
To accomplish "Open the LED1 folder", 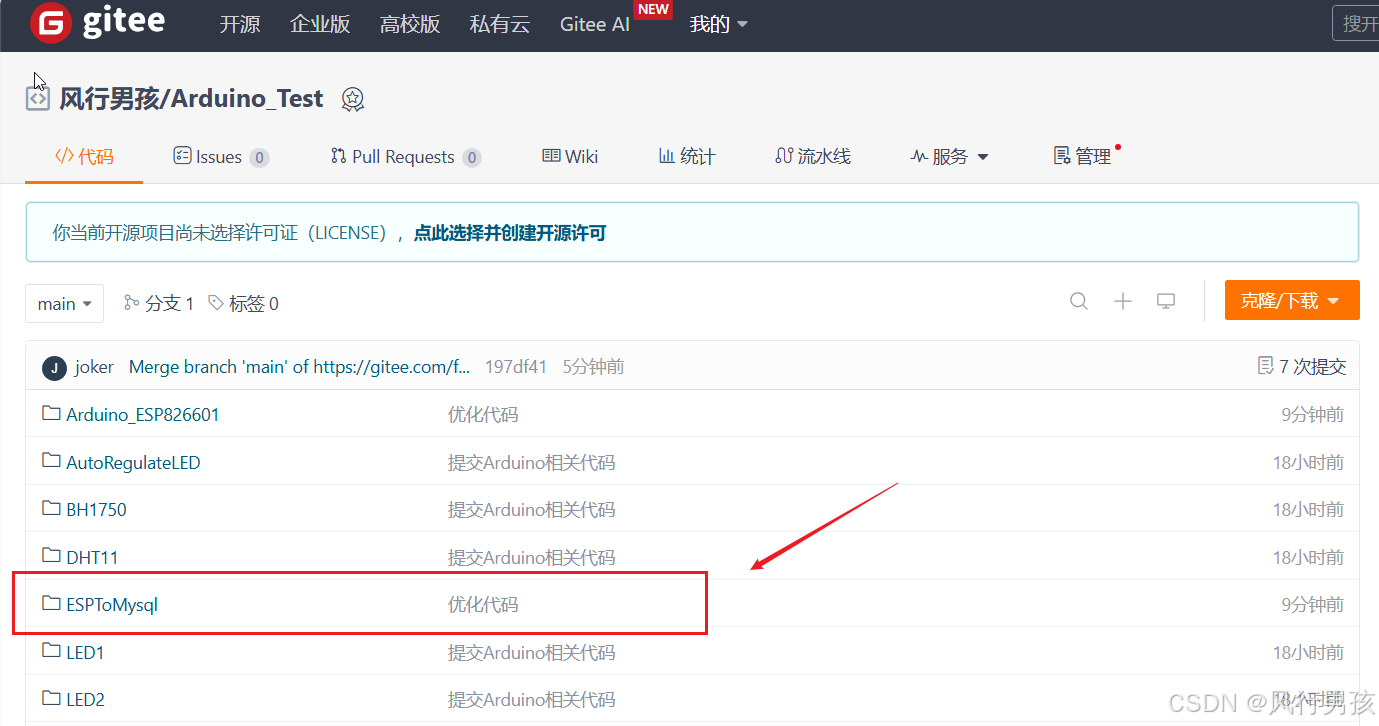I will 85,652.
